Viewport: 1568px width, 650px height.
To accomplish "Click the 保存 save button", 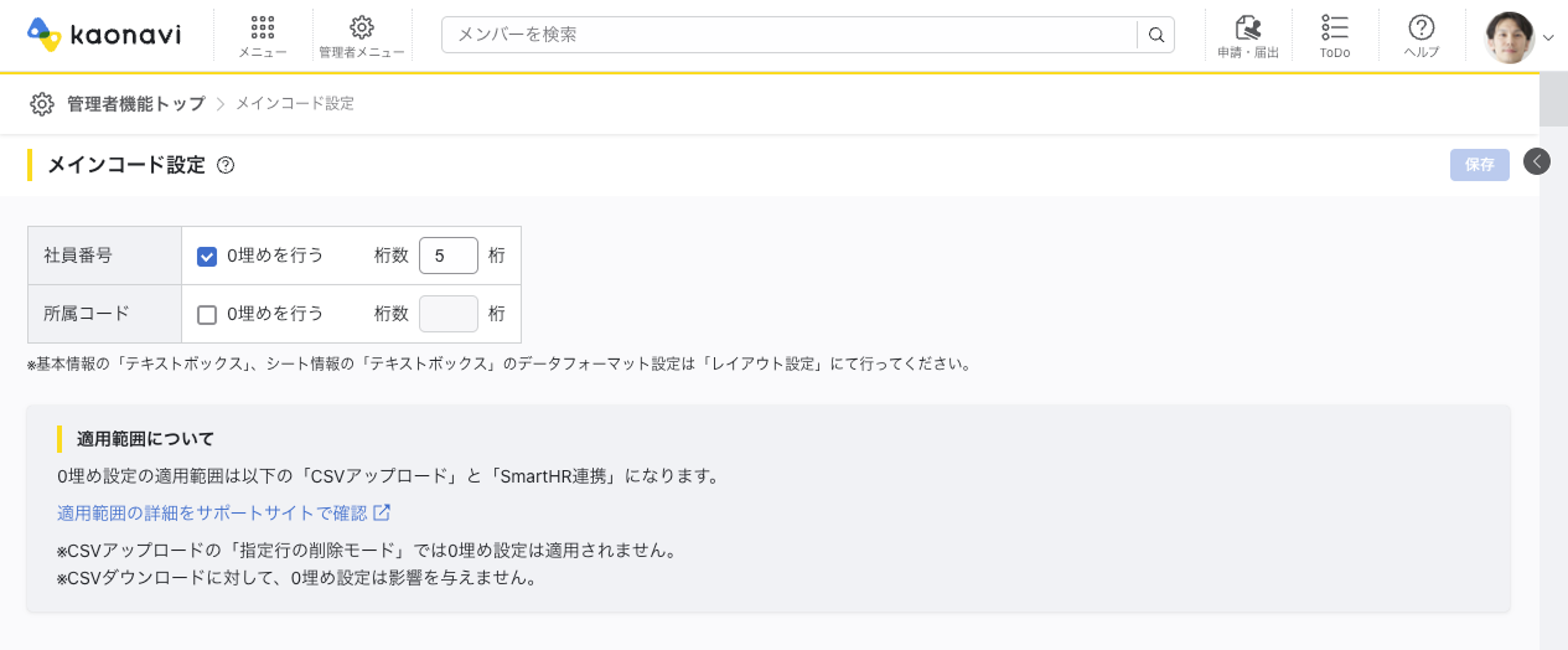I will tap(1479, 164).
